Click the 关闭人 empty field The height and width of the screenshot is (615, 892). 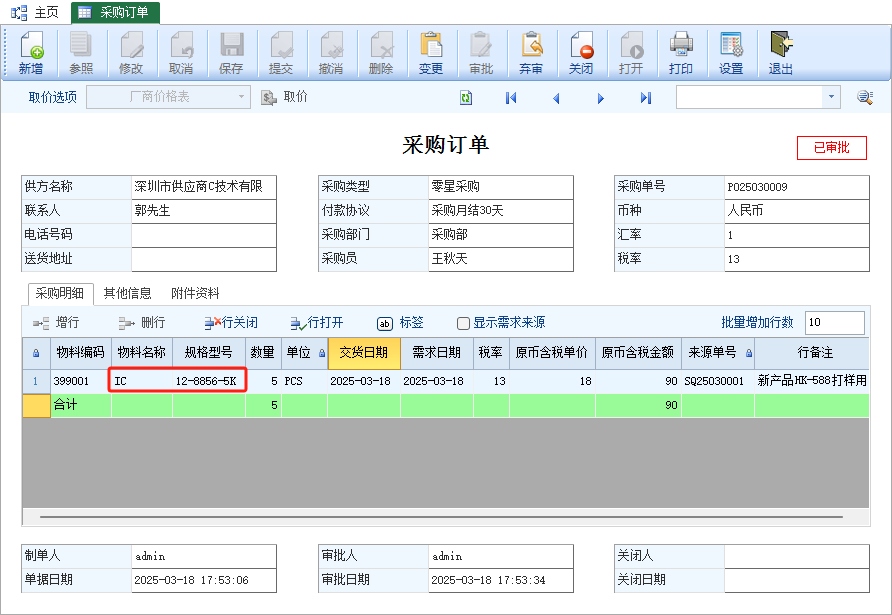(x=796, y=556)
